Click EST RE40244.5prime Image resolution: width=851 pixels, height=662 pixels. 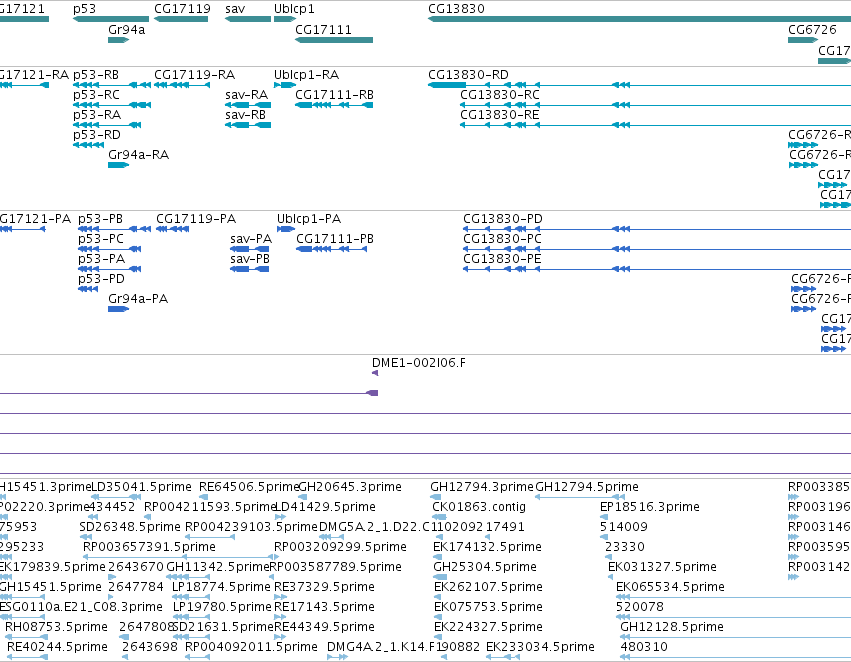tap(57, 647)
